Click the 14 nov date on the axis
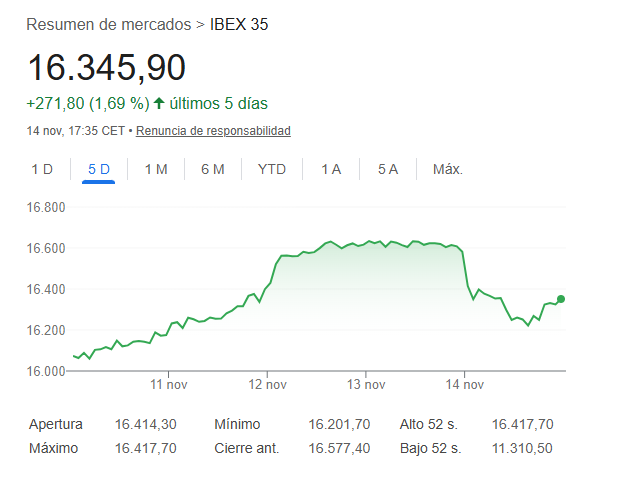 click(465, 384)
